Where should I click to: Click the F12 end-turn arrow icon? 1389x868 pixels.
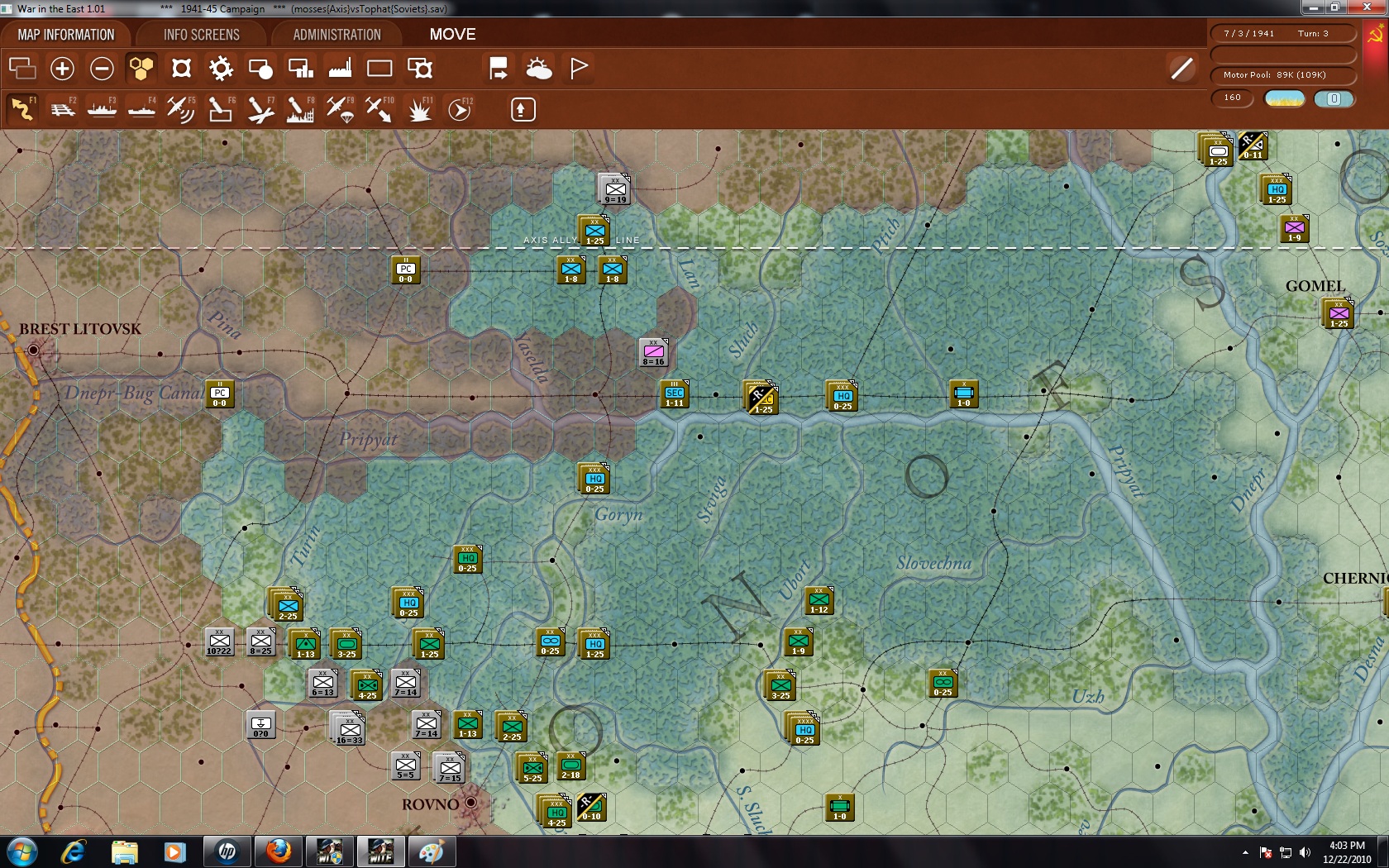[x=460, y=109]
